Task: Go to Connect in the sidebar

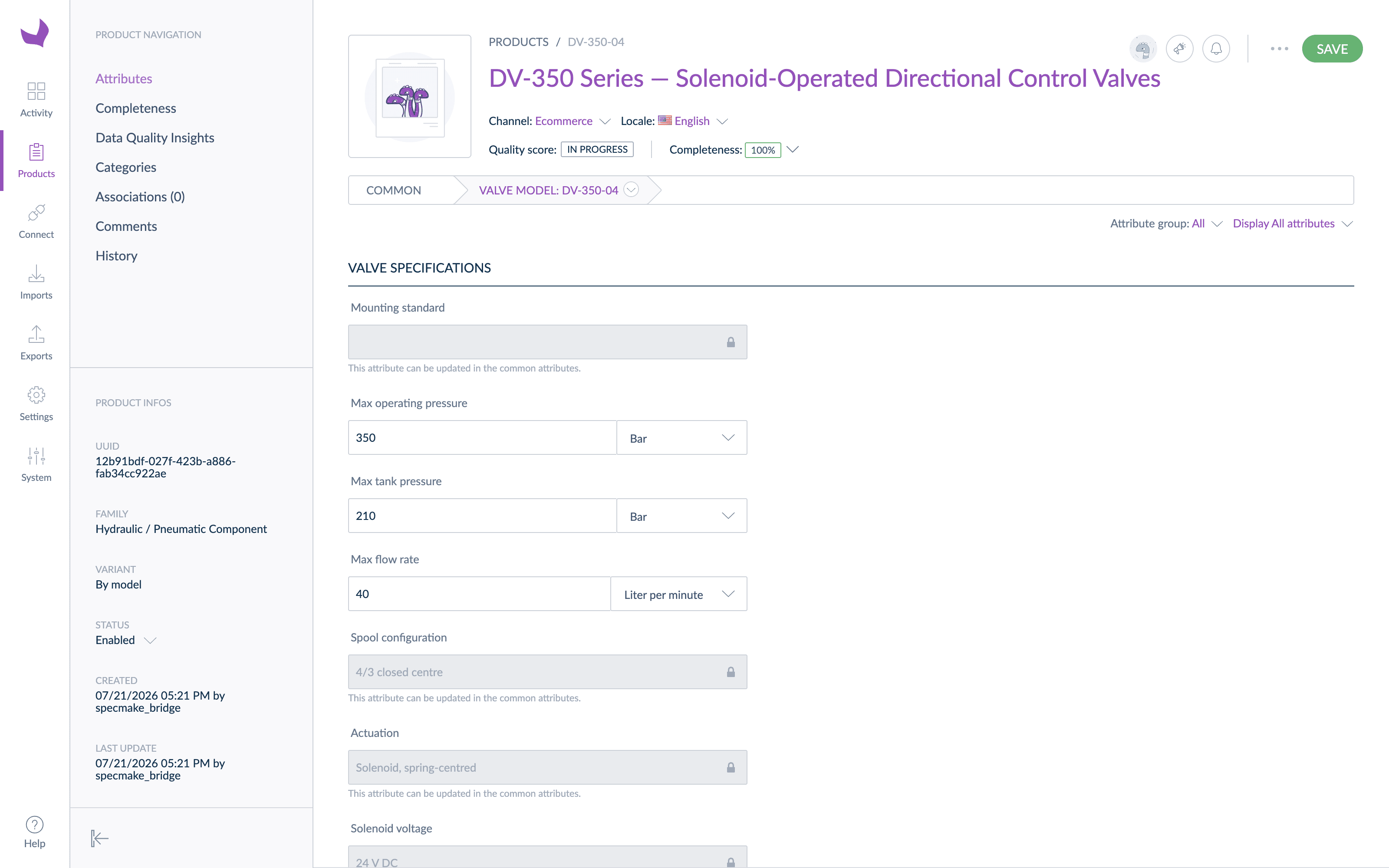Action: coord(36,222)
